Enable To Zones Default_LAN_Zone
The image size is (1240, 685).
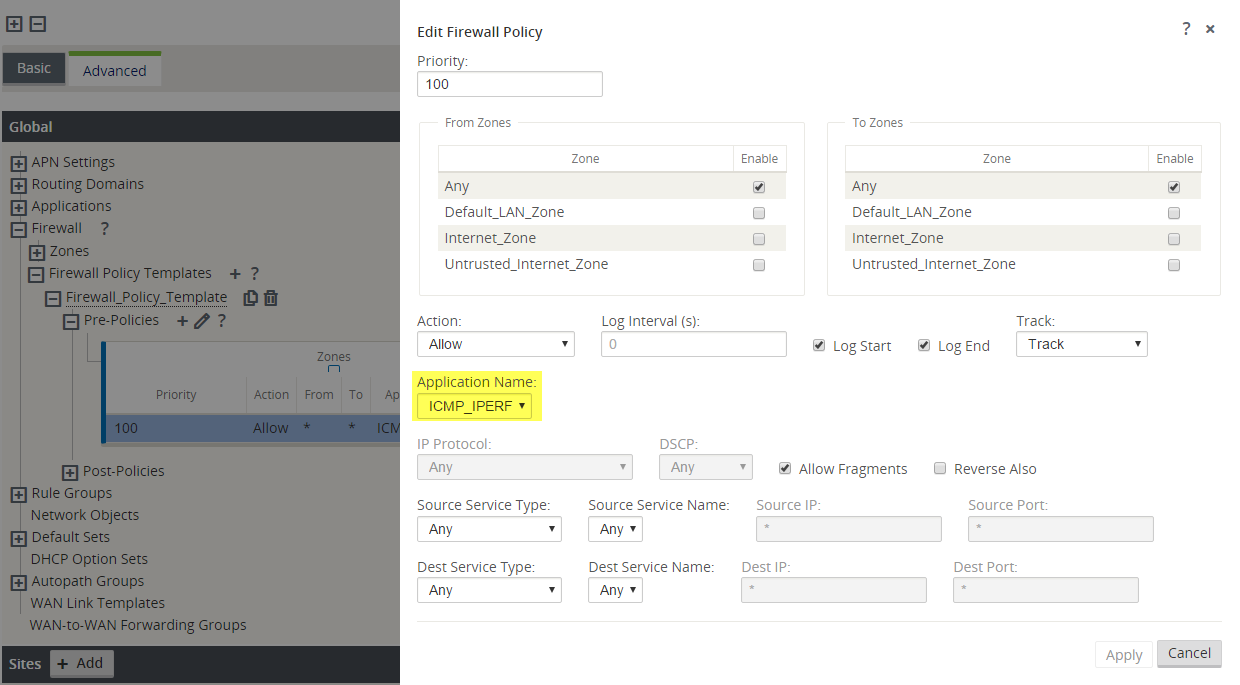(1174, 213)
